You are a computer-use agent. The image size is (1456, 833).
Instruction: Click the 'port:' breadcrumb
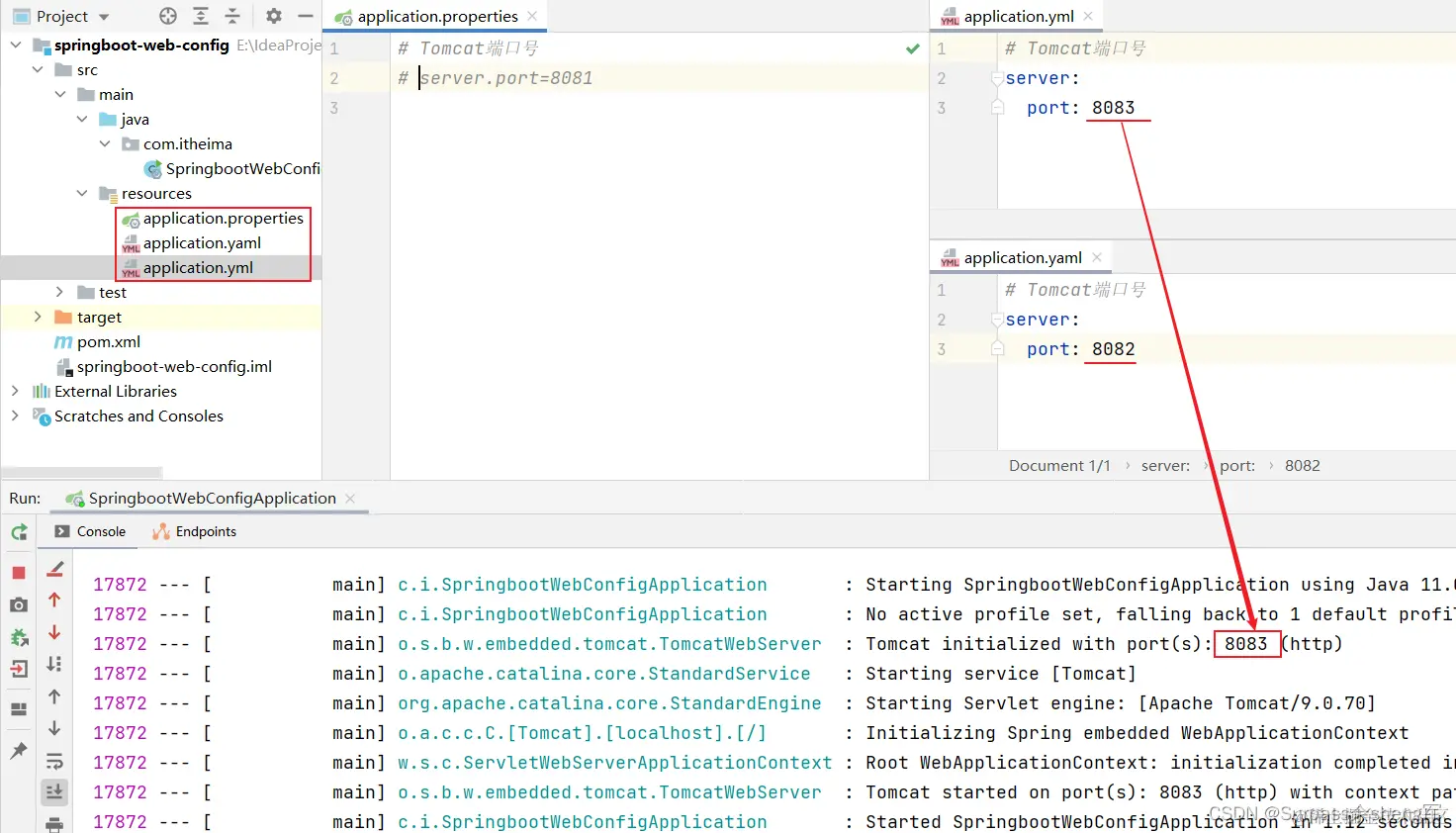(1237, 465)
